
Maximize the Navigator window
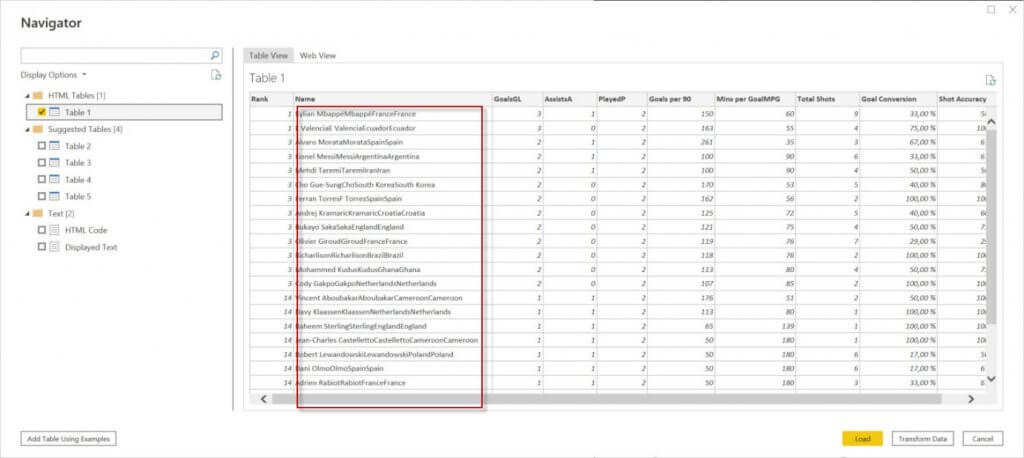click(991, 9)
